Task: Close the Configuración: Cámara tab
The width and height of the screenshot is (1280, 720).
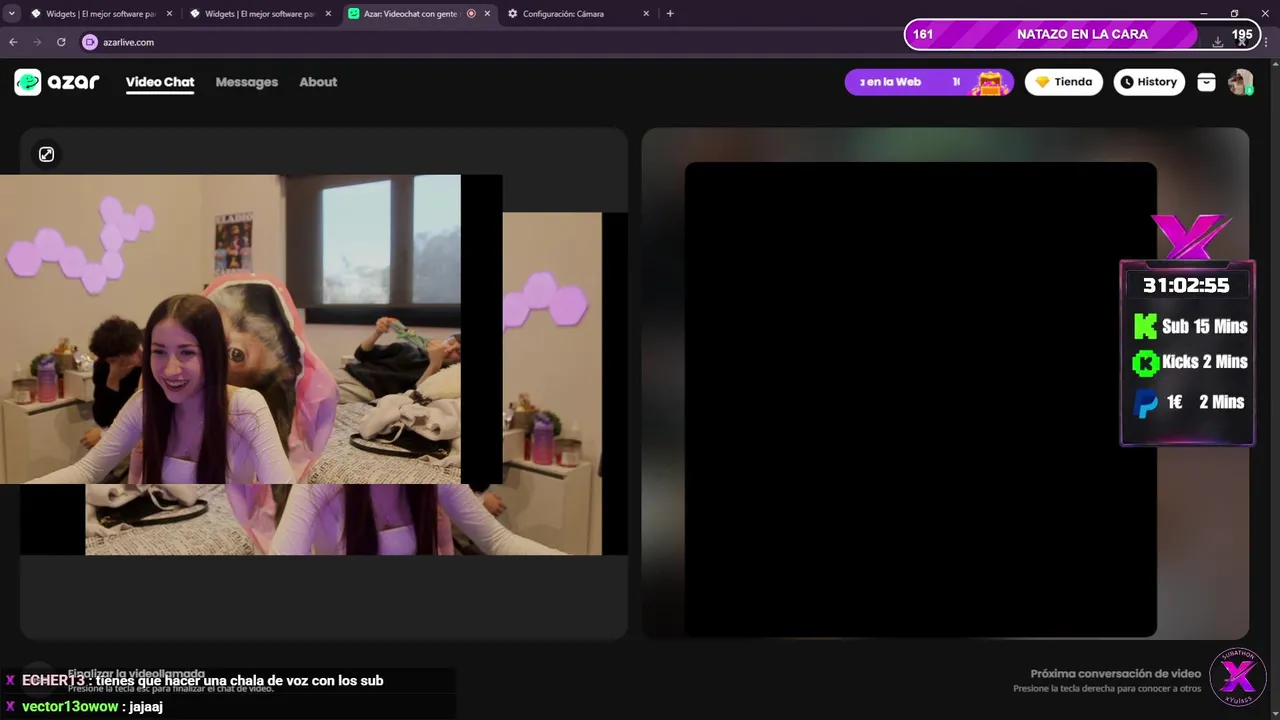Action: [x=646, y=14]
